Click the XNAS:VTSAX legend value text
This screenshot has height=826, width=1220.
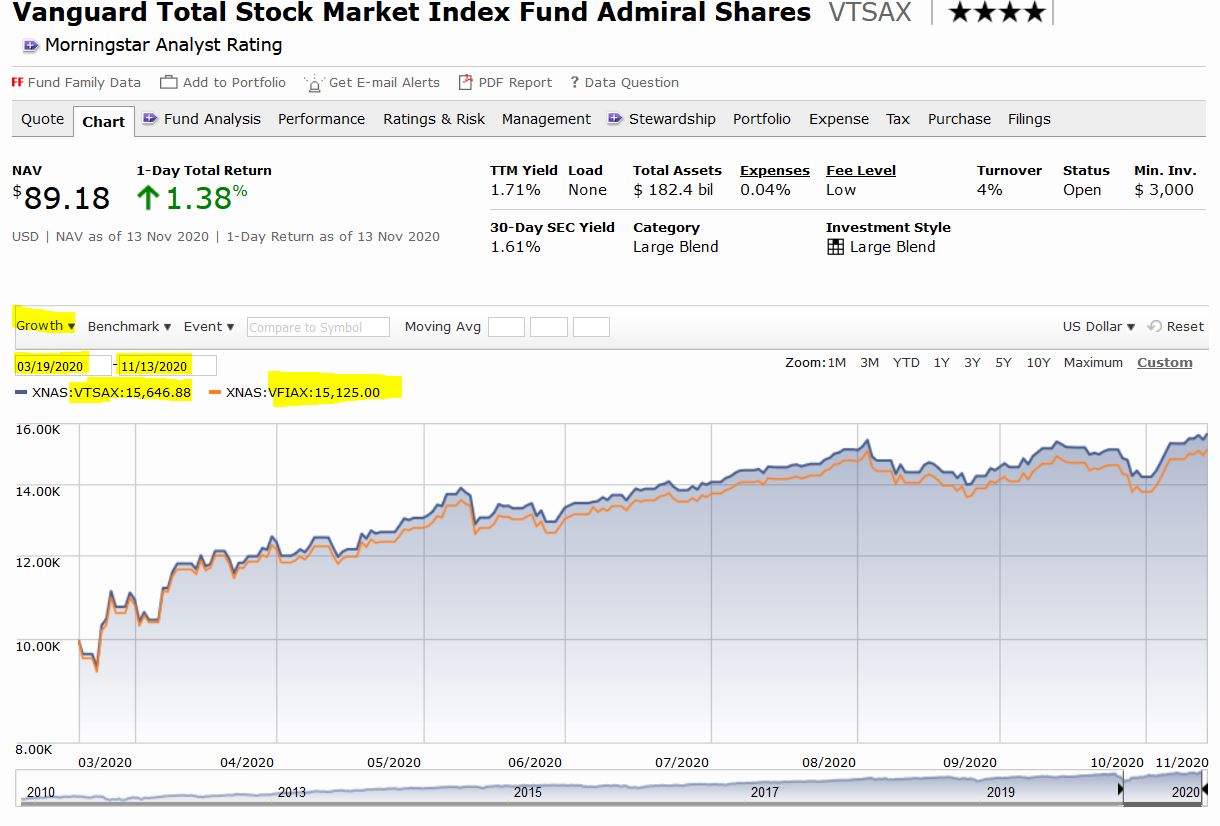coord(111,392)
